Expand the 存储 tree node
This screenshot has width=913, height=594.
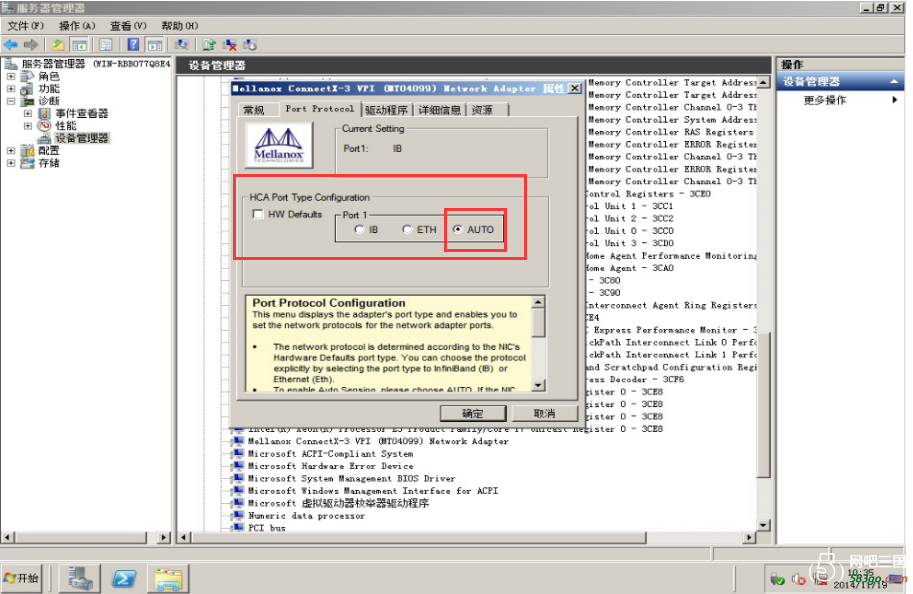pos(11,163)
